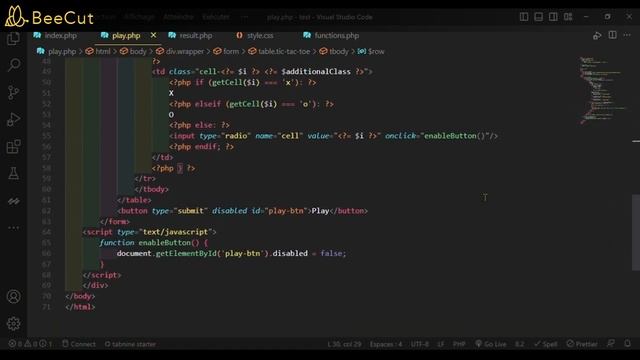
Task: Toggle secondary side bar layout icon
Action: 553,17
